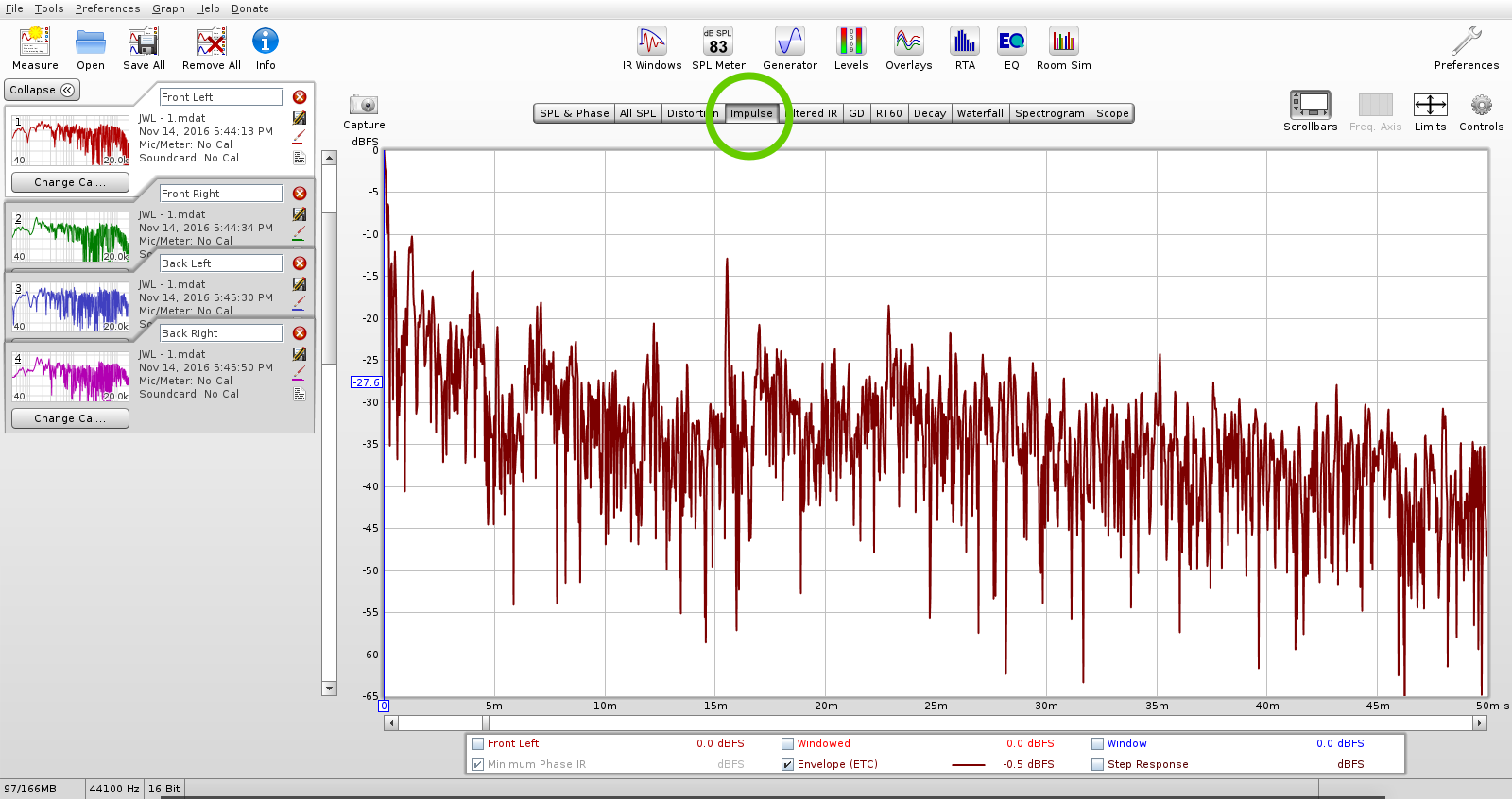Open the Overlays window
Screen dimensions: 1512x799
coord(908,48)
